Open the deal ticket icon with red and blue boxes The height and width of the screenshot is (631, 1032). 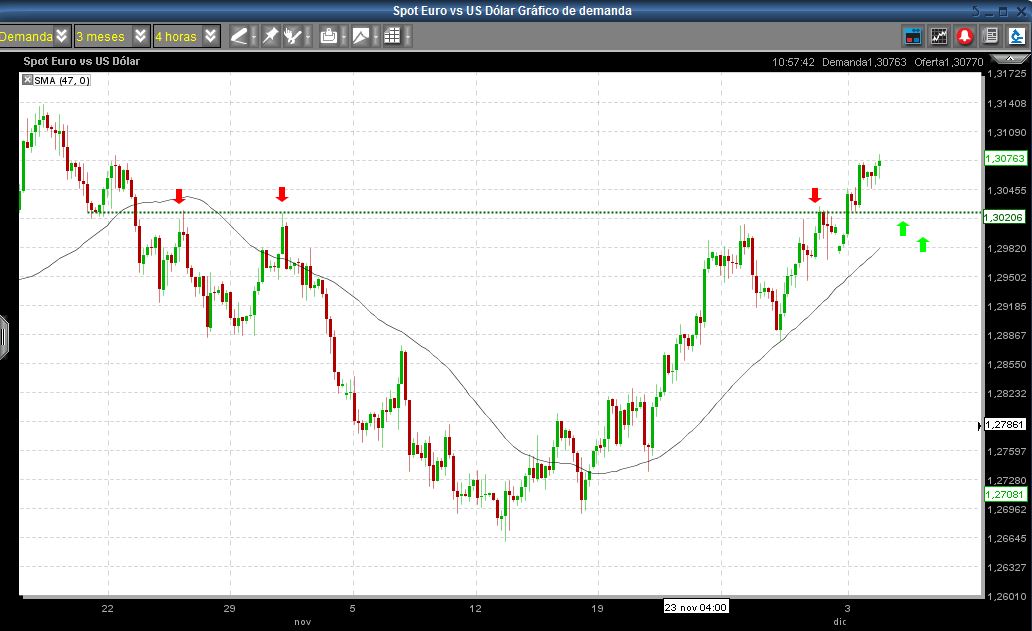coord(913,36)
